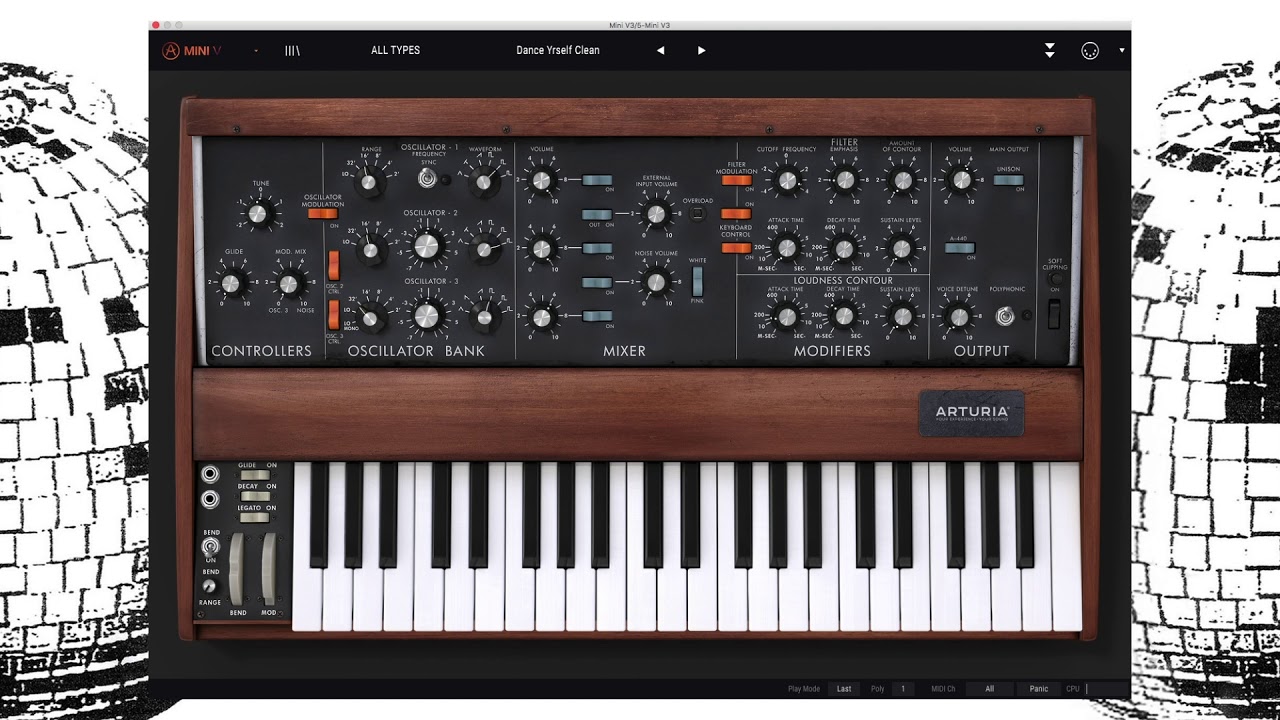Flip the oscillator Sync toggle switch
This screenshot has width=1280, height=720.
428,178
